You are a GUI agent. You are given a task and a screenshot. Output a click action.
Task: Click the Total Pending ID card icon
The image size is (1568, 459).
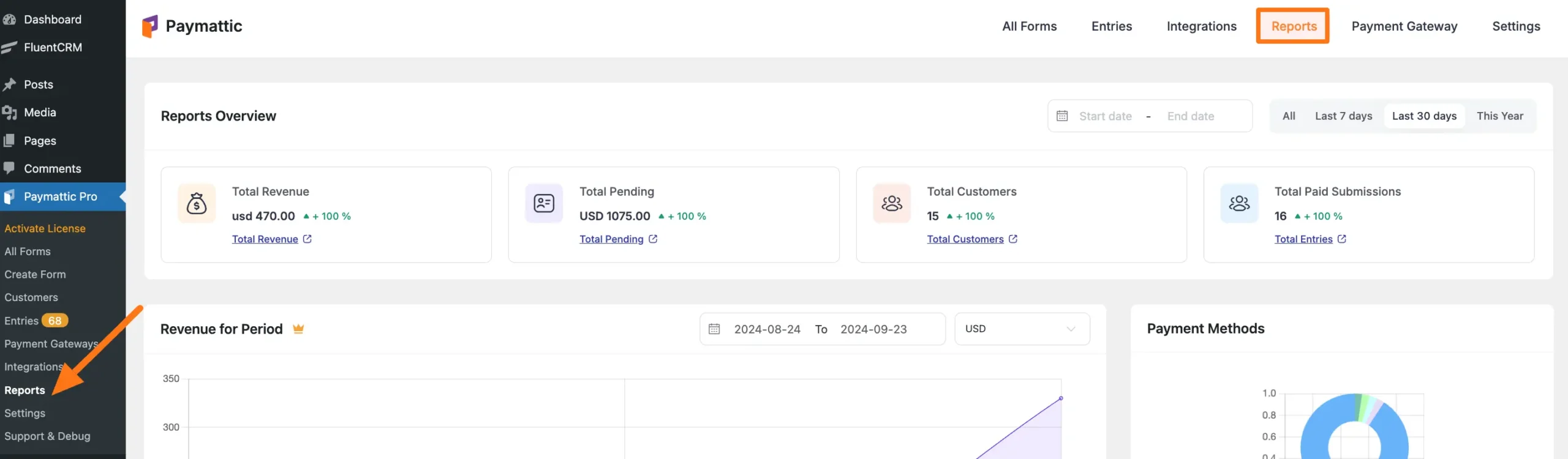[x=544, y=203]
